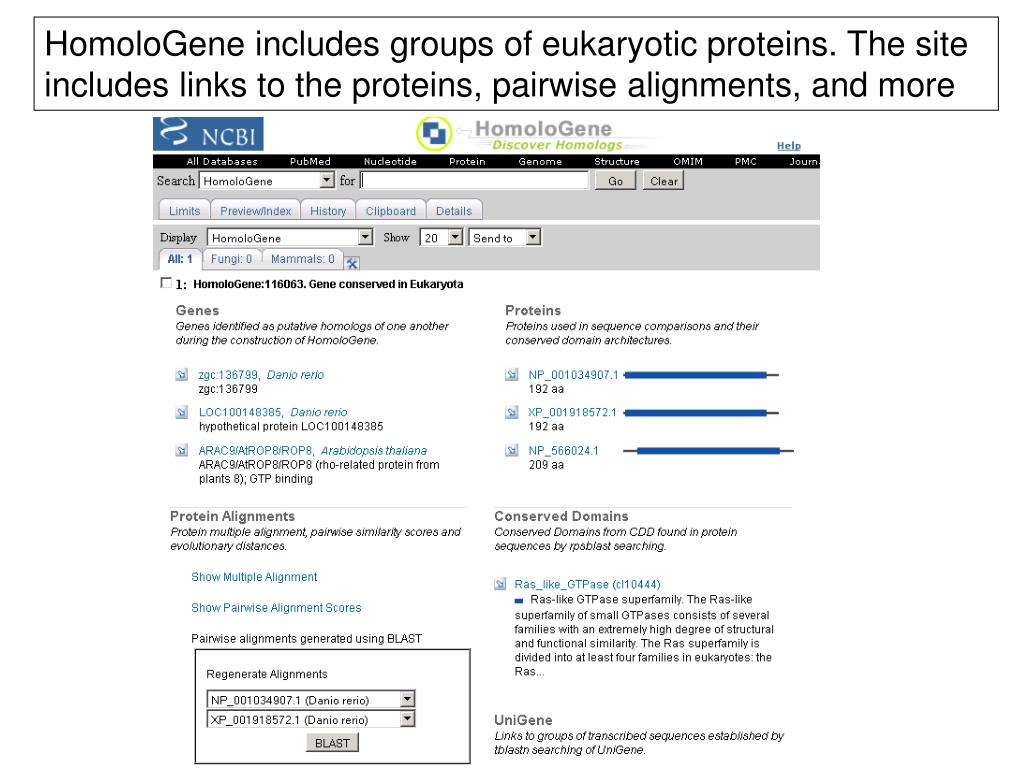1024x768 pixels.
Task: Check the box for HomoloGene:116063 result
Action: click(x=166, y=283)
